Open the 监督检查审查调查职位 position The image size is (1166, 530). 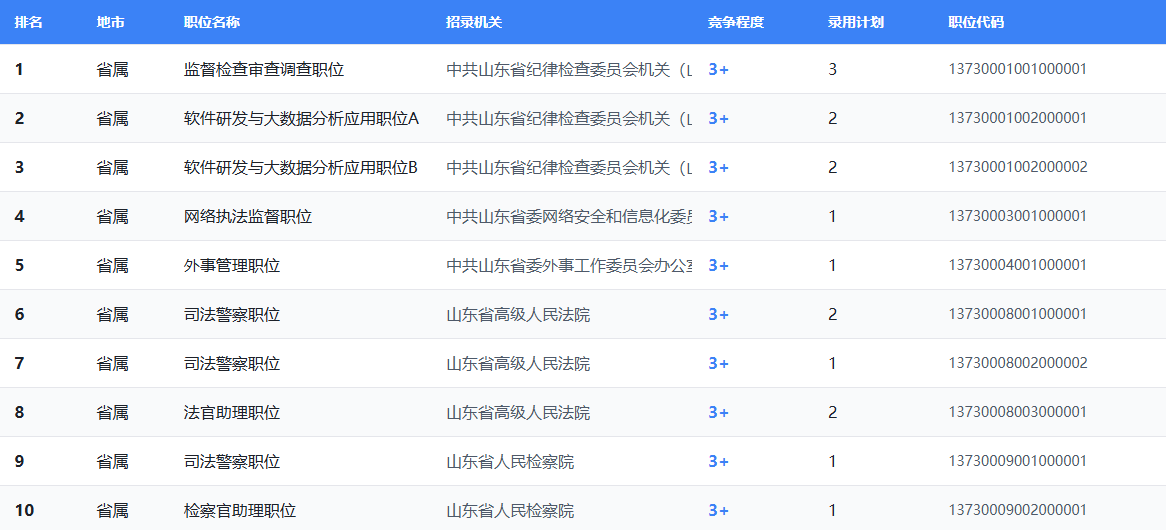[x=264, y=69]
